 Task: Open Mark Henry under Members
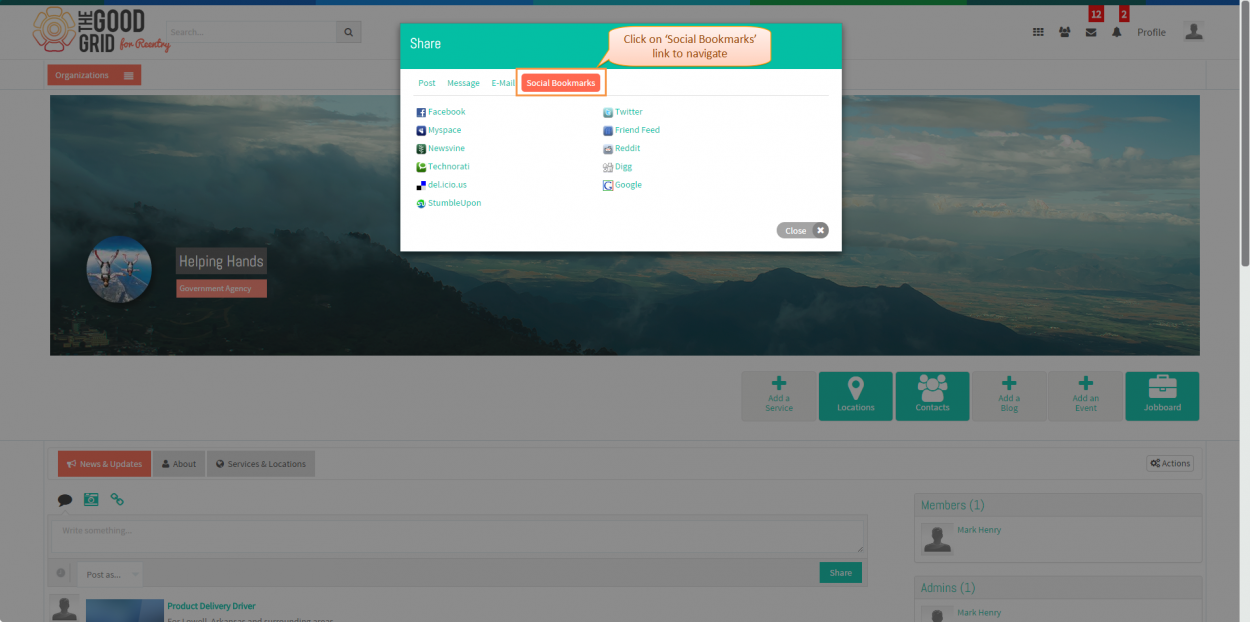pos(979,530)
